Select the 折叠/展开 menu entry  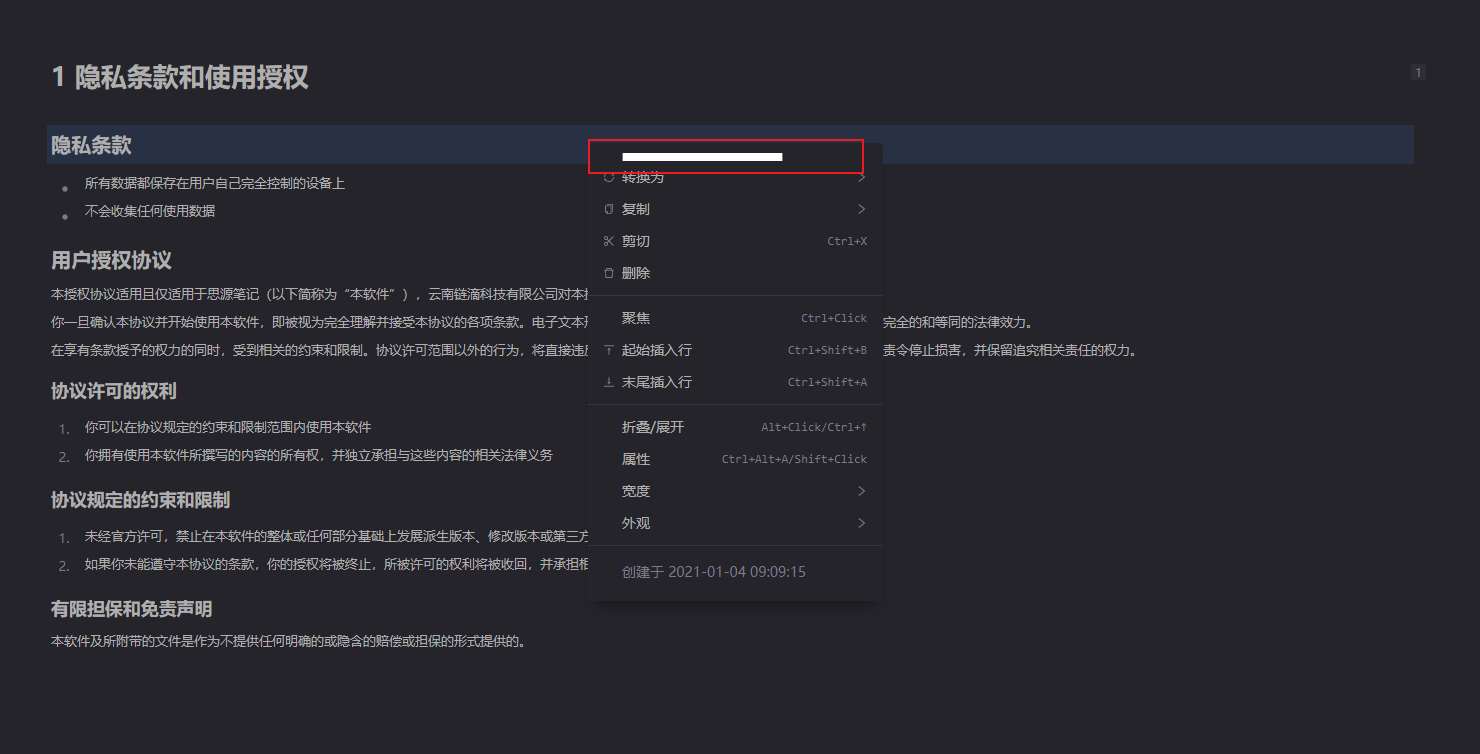coord(735,427)
